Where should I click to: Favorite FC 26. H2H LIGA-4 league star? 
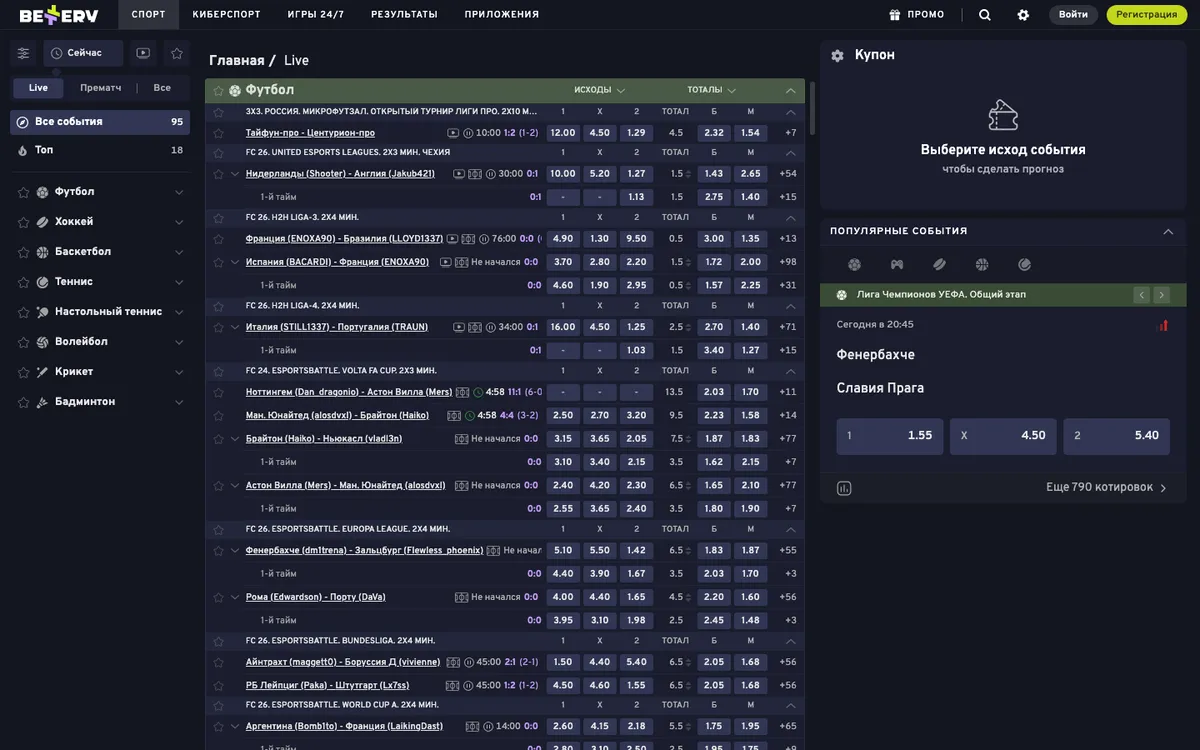point(219,306)
